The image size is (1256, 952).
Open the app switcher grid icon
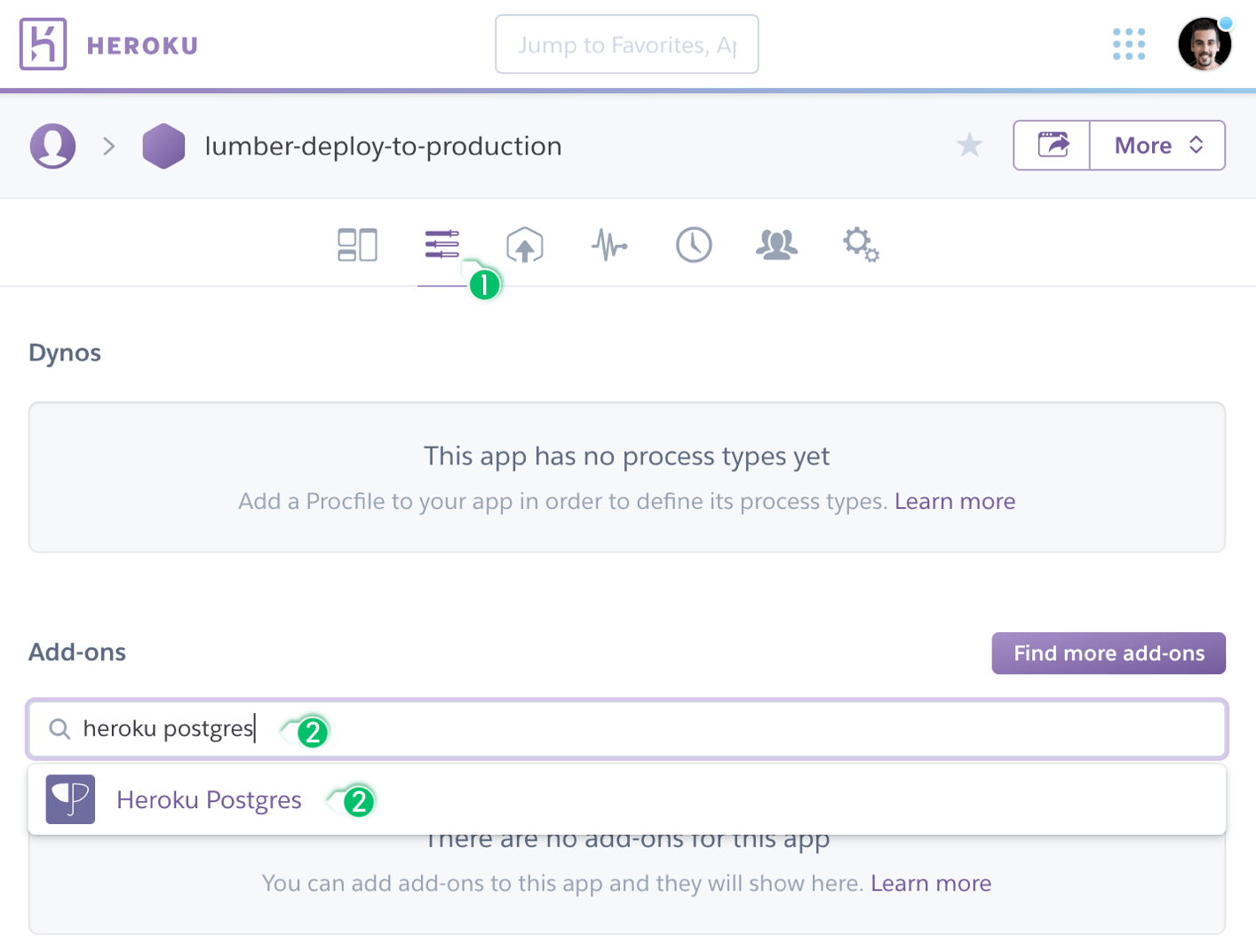point(1129,44)
